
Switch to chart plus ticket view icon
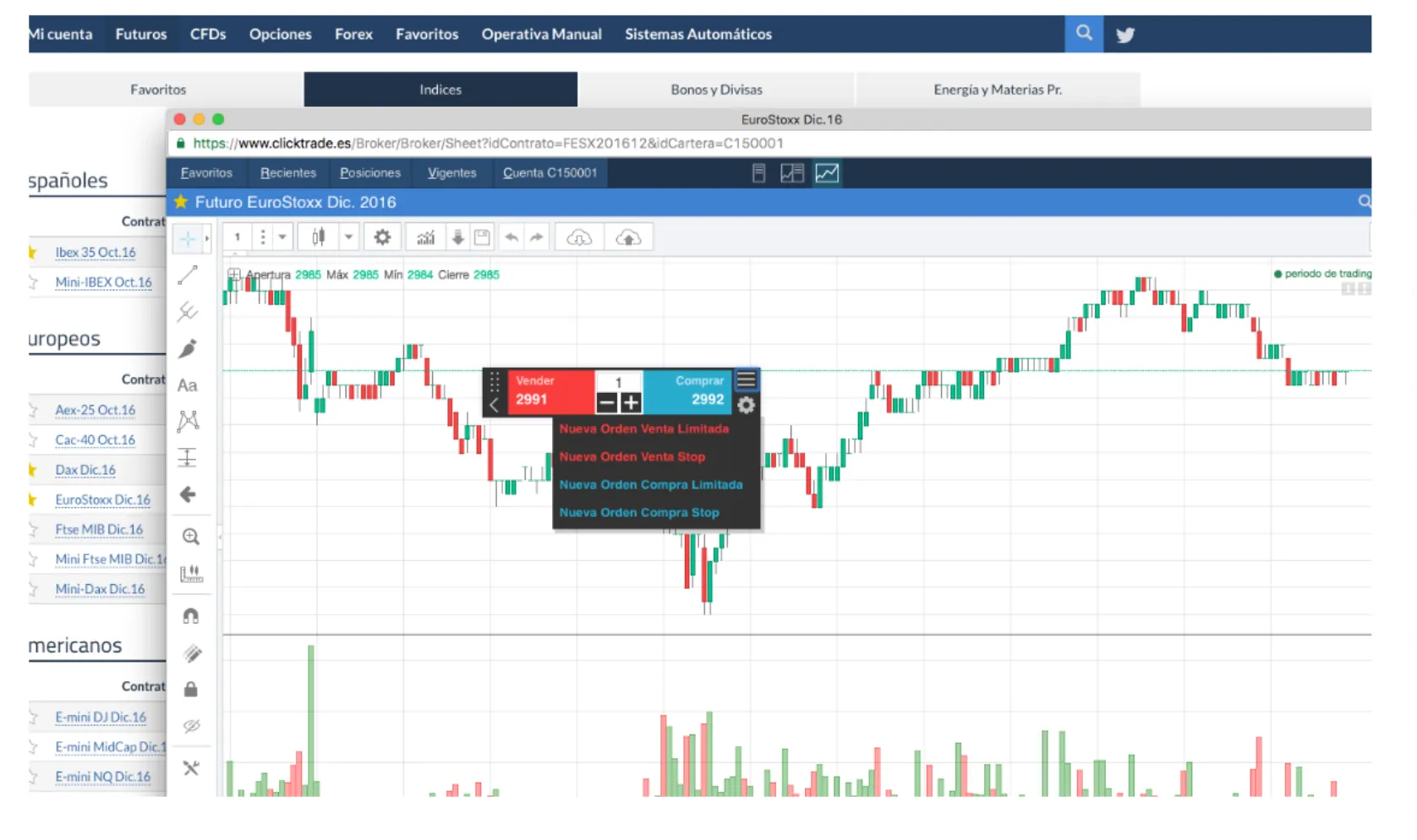point(792,173)
